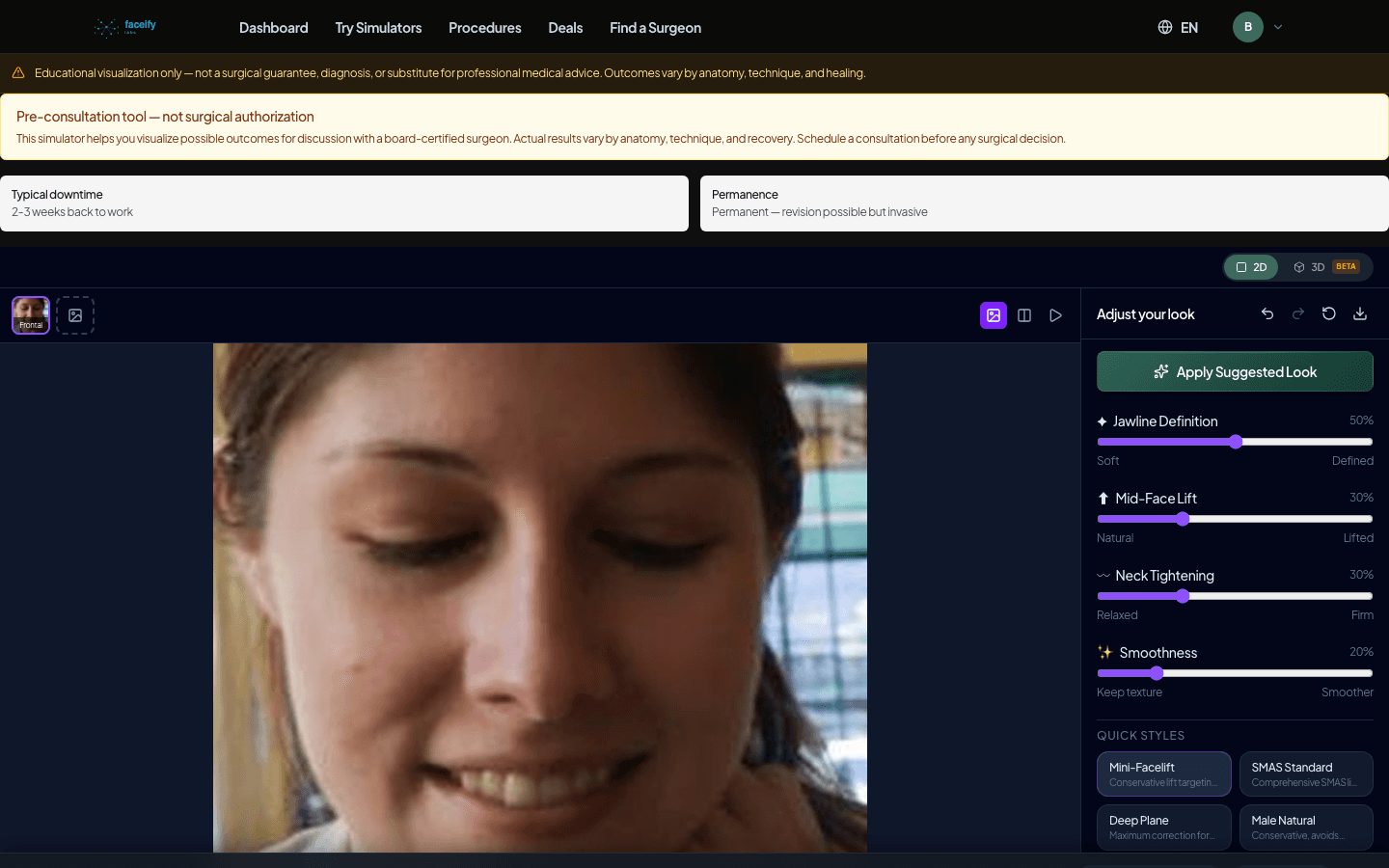Reset all adjustments
Image resolution: width=1389 pixels, height=868 pixels.
pos(1329,313)
